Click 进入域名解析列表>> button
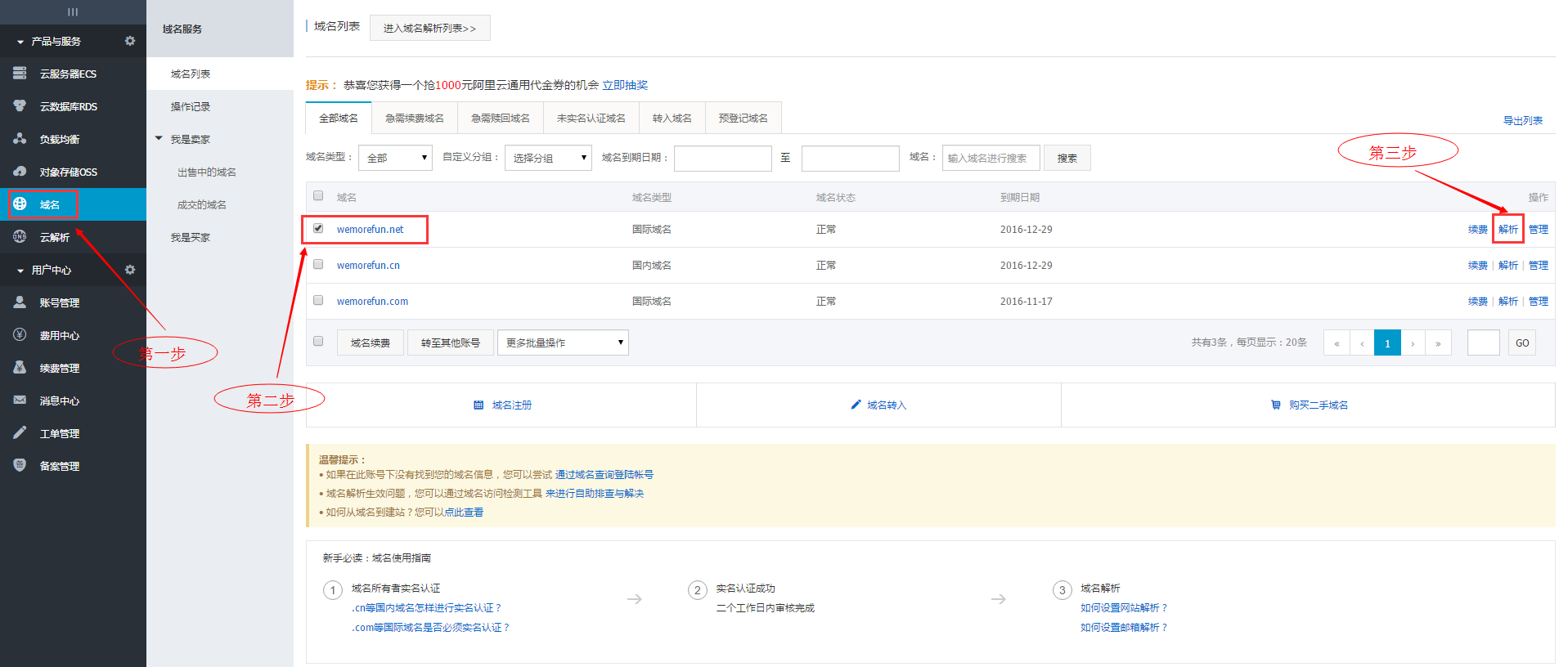 click(x=430, y=28)
